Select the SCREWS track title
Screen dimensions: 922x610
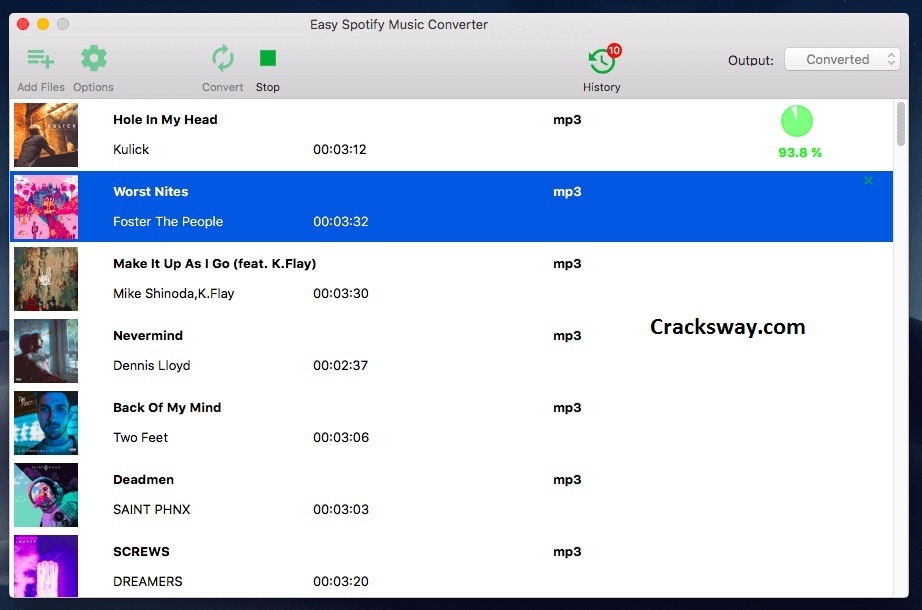pyautogui.click(x=141, y=552)
